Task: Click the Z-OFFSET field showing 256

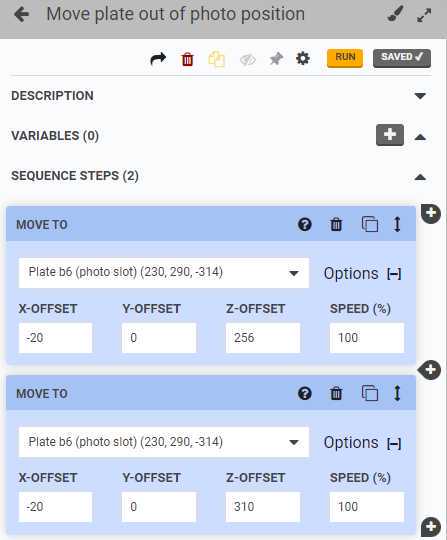Action: point(263,338)
